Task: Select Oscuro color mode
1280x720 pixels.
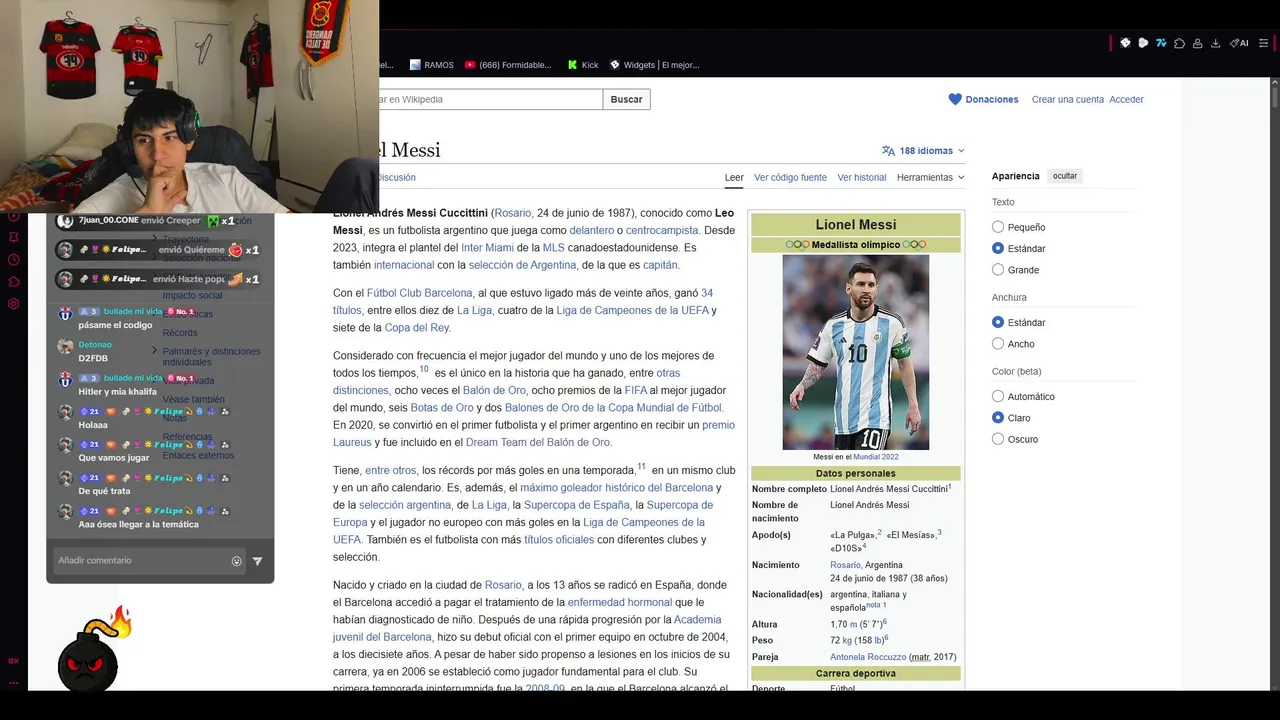Action: 998,439
